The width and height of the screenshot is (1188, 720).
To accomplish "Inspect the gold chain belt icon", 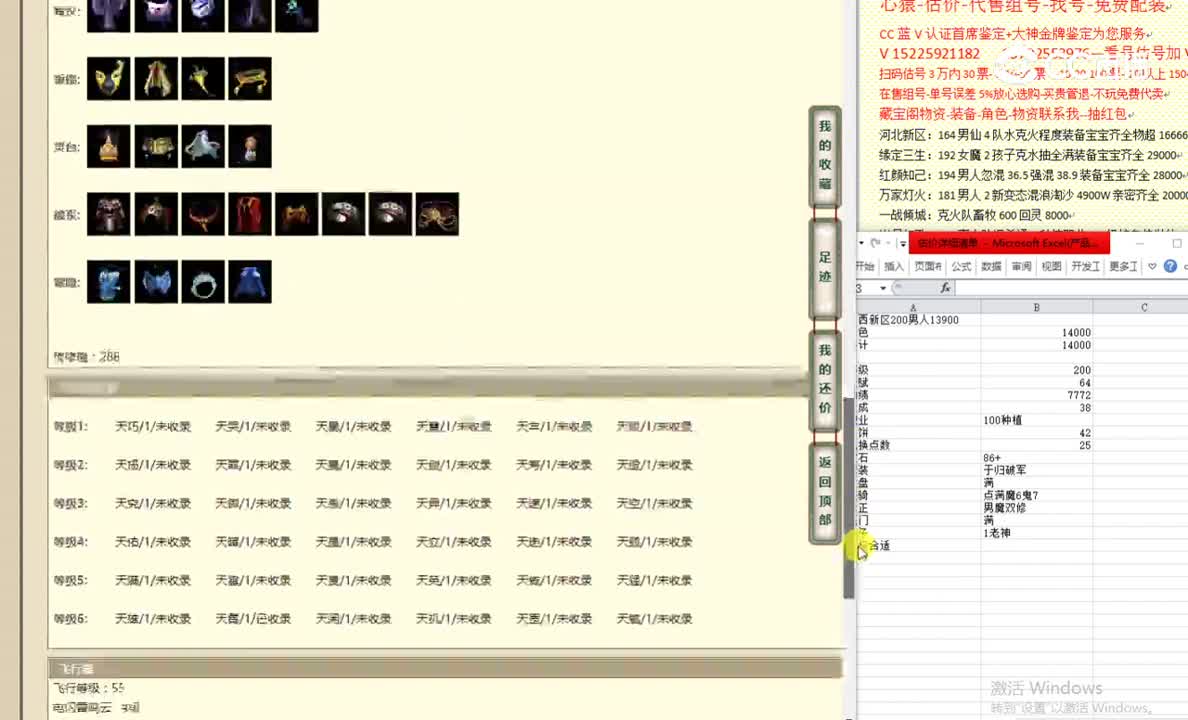I will [437, 214].
